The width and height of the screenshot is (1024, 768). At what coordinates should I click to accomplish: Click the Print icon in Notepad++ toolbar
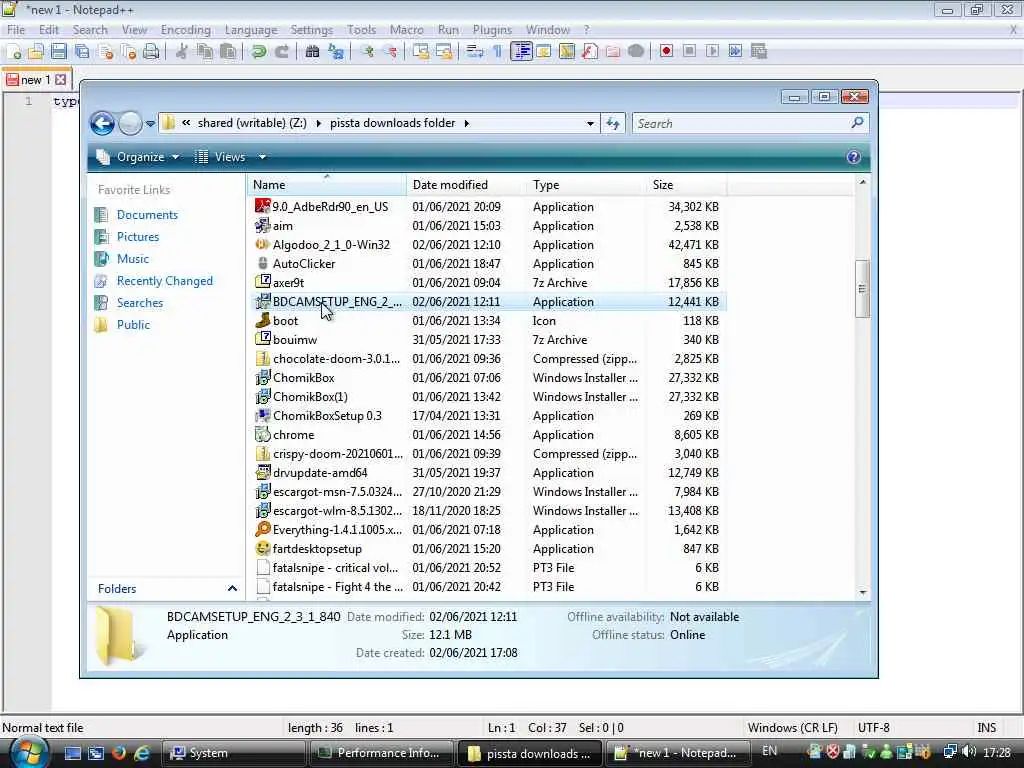coord(151,52)
